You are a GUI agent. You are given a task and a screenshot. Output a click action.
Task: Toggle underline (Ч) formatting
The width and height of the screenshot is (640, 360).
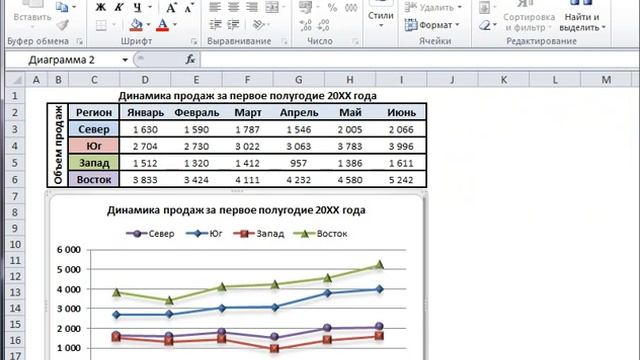coord(138,7)
